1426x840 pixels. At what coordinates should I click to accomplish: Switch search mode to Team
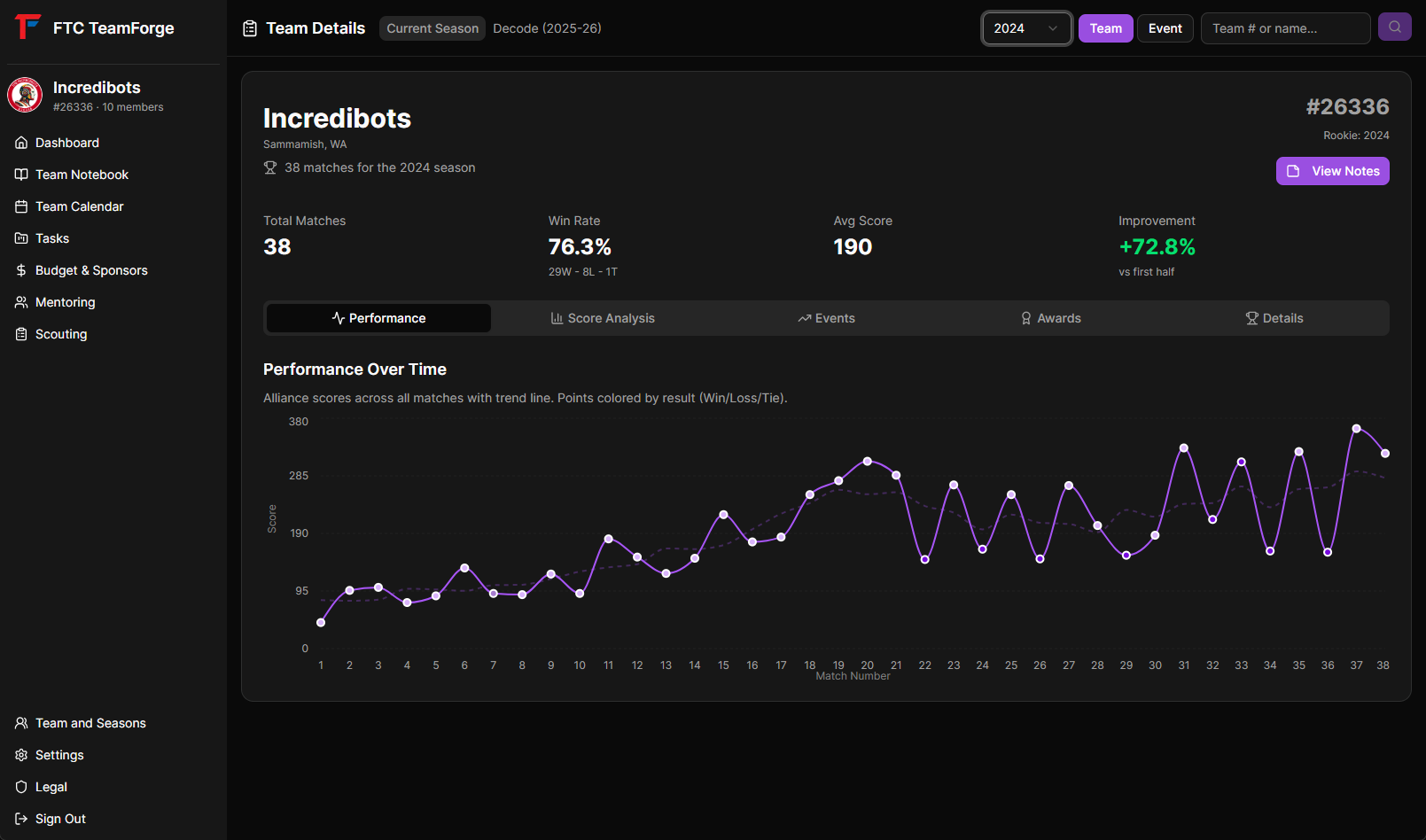1105,28
